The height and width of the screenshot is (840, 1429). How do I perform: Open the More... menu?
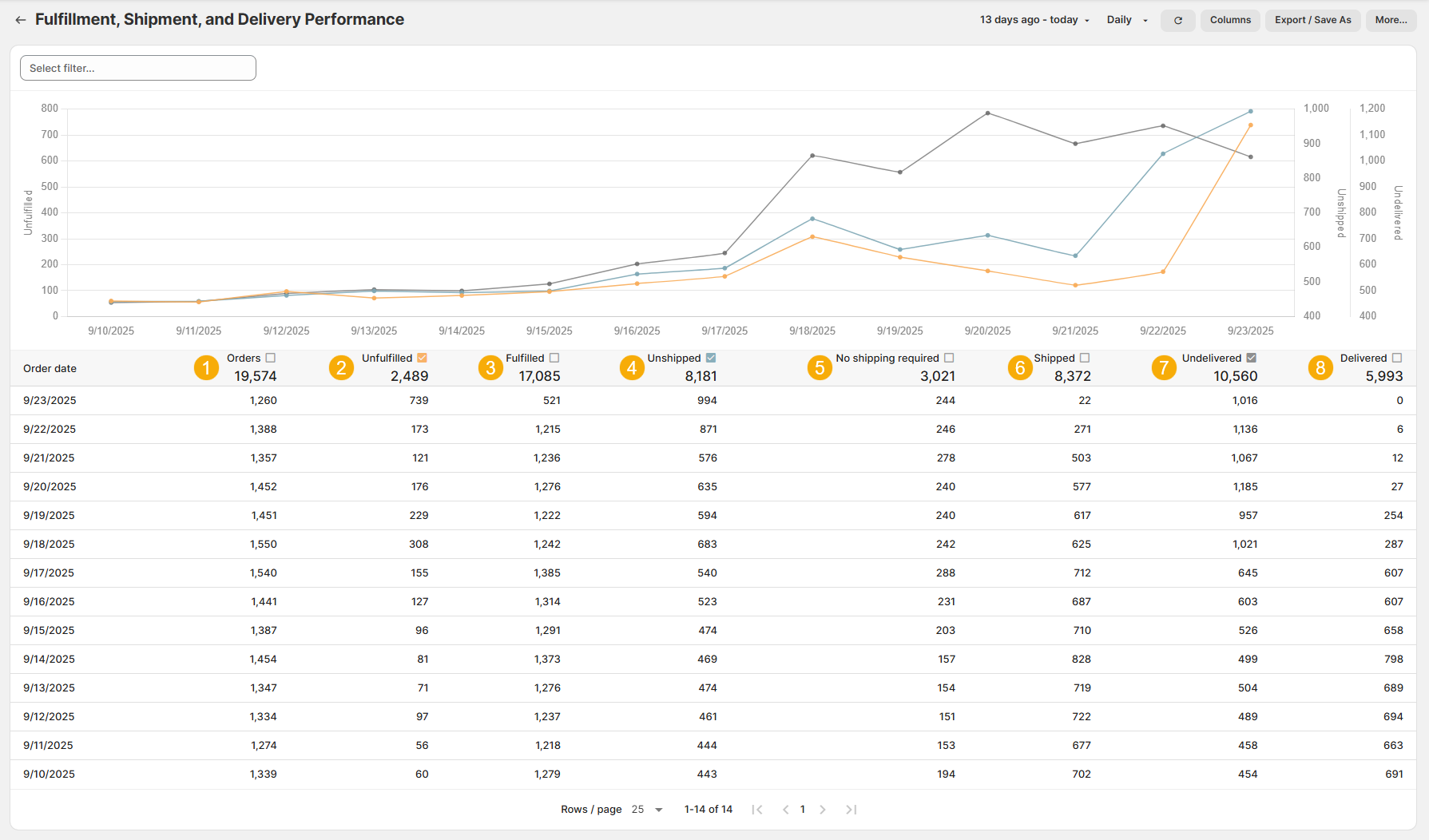(x=1391, y=20)
